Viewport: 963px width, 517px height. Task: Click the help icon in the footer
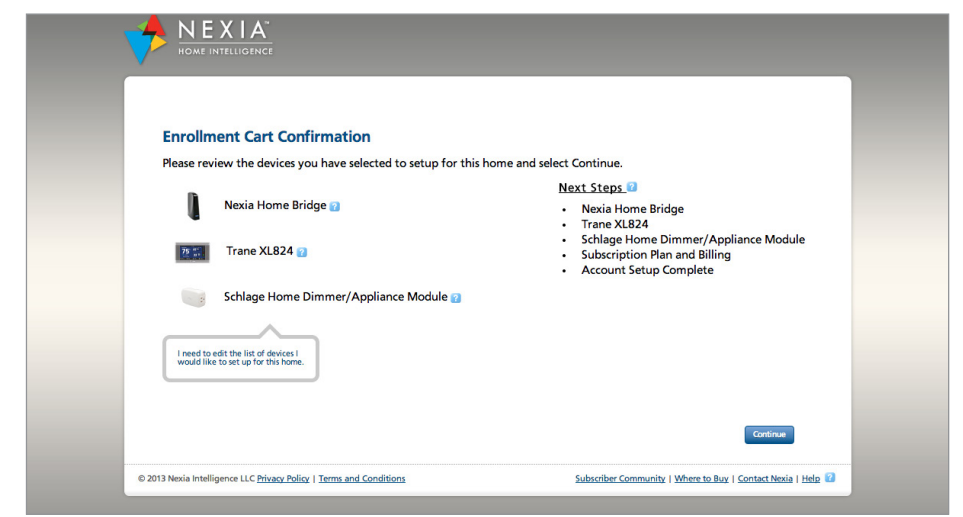(x=830, y=477)
